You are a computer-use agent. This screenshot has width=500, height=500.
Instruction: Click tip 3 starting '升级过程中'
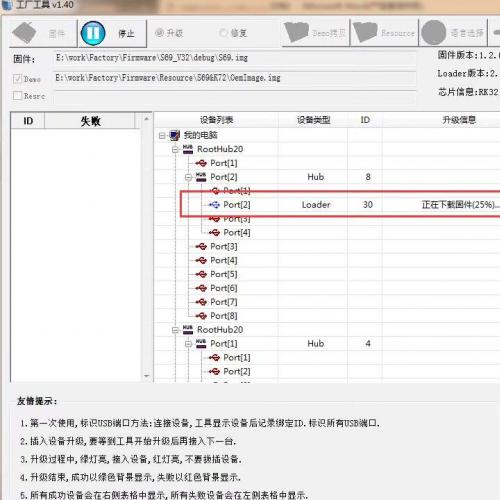130,459
